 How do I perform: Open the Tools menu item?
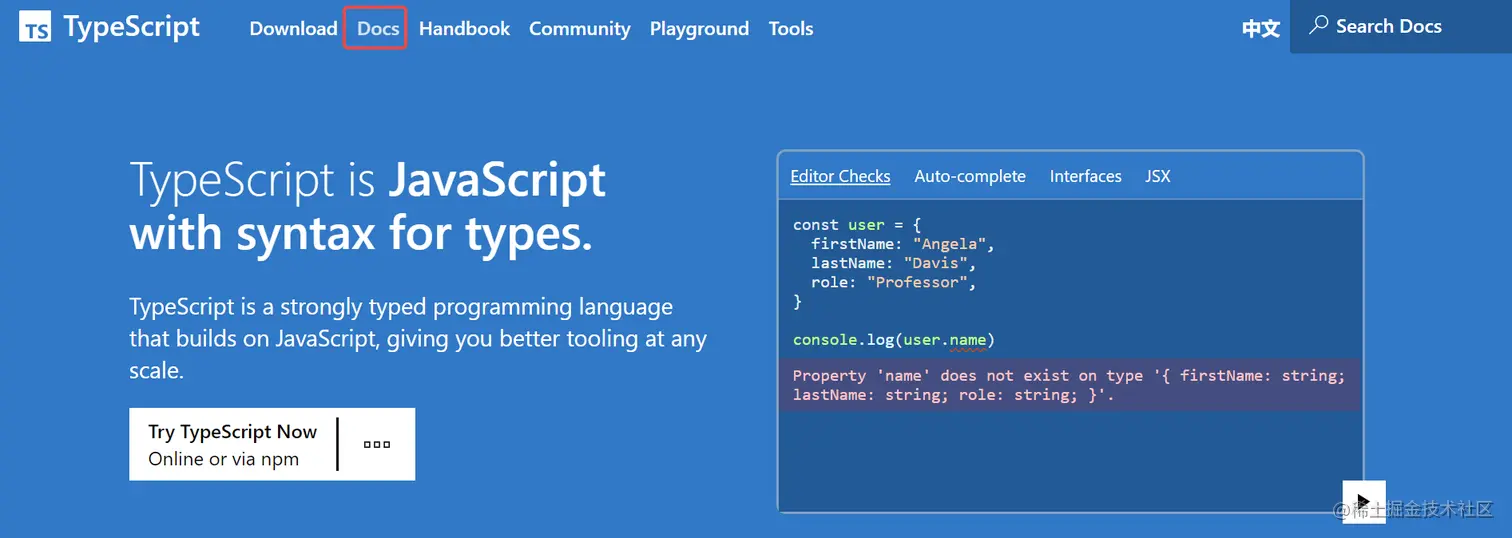click(x=791, y=29)
